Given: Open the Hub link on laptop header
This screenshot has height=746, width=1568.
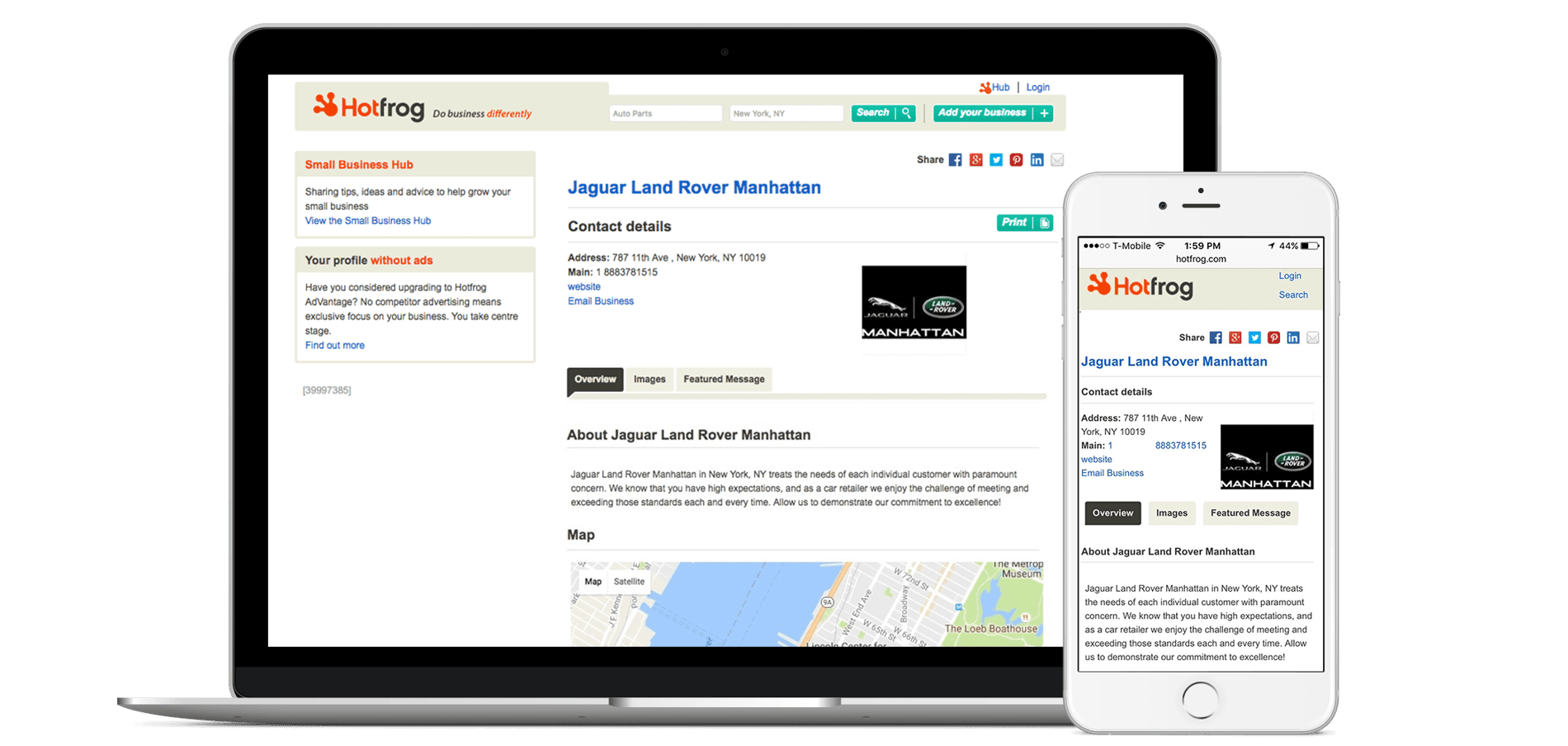Looking at the screenshot, I should pos(994,87).
